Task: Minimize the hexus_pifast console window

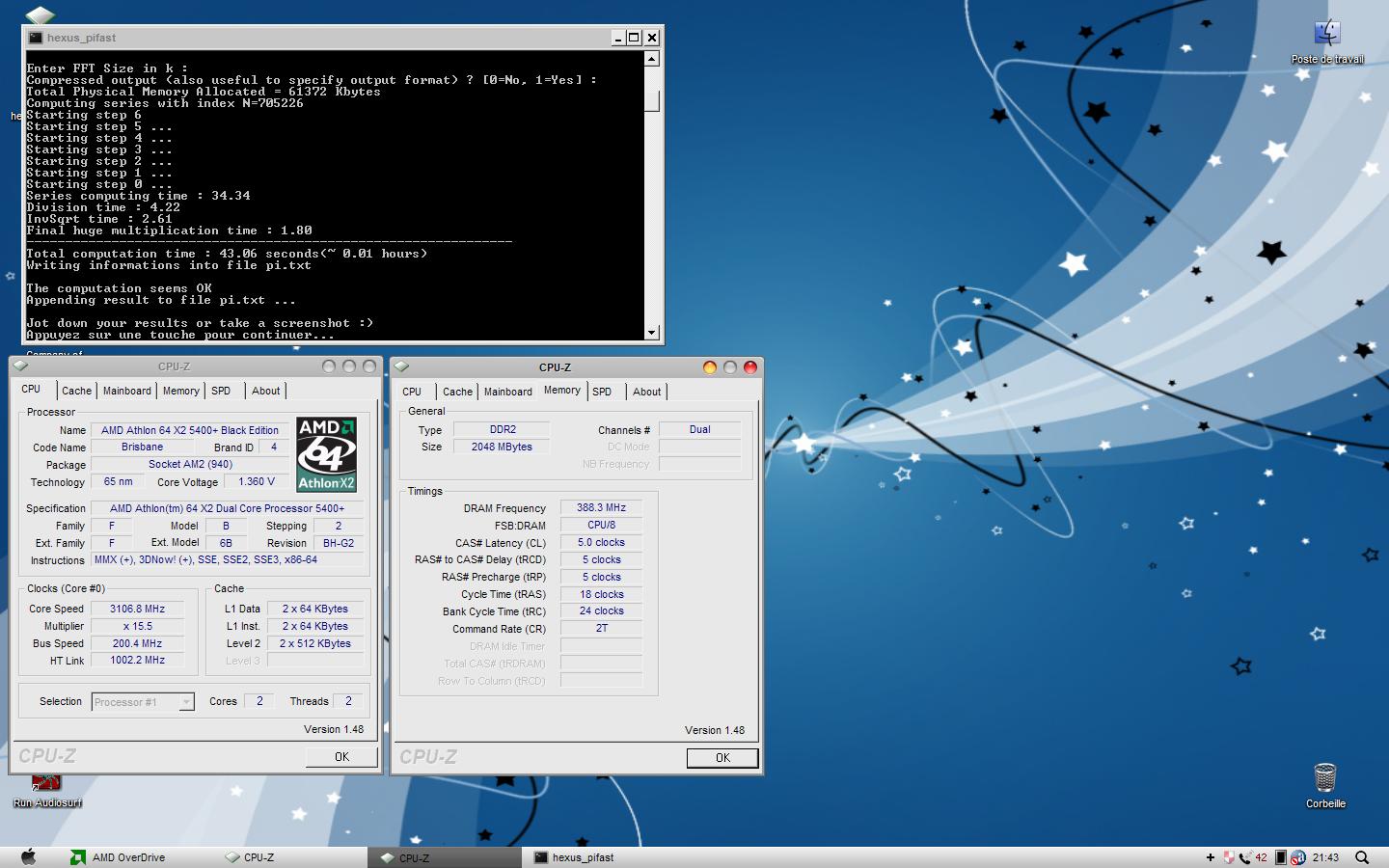Action: click(617, 38)
